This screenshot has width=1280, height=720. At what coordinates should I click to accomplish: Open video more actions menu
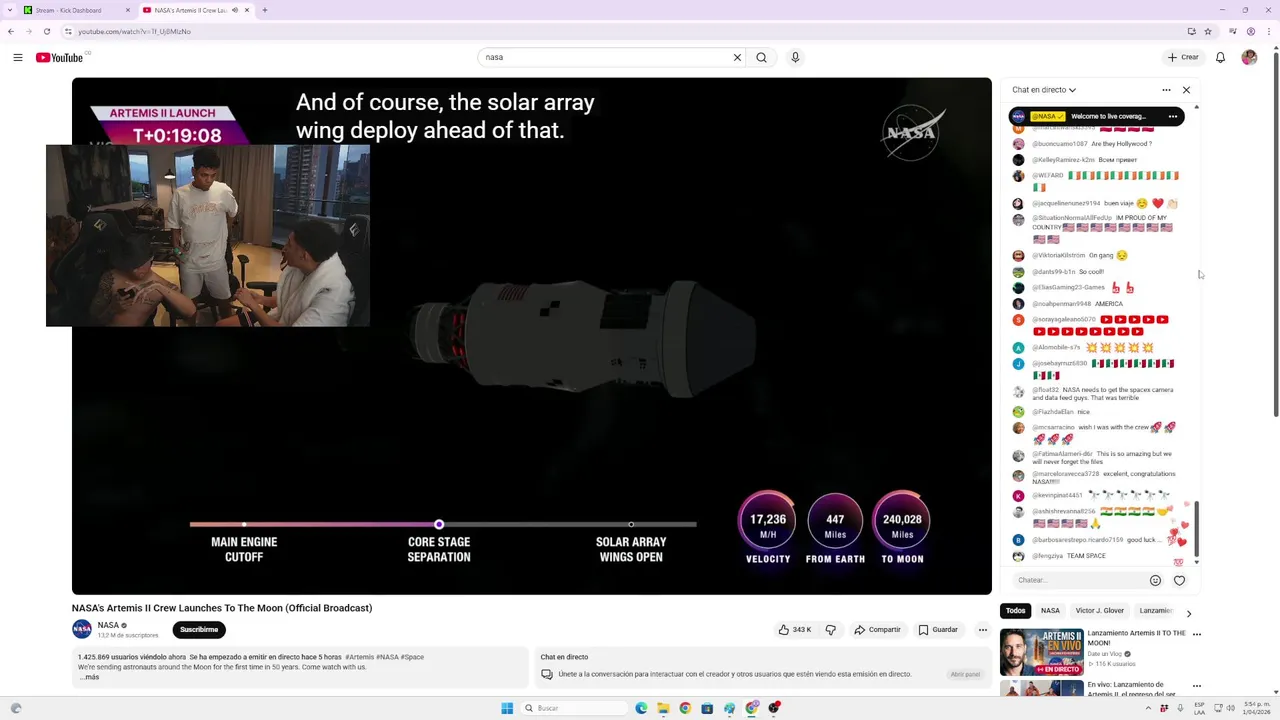tap(983, 630)
